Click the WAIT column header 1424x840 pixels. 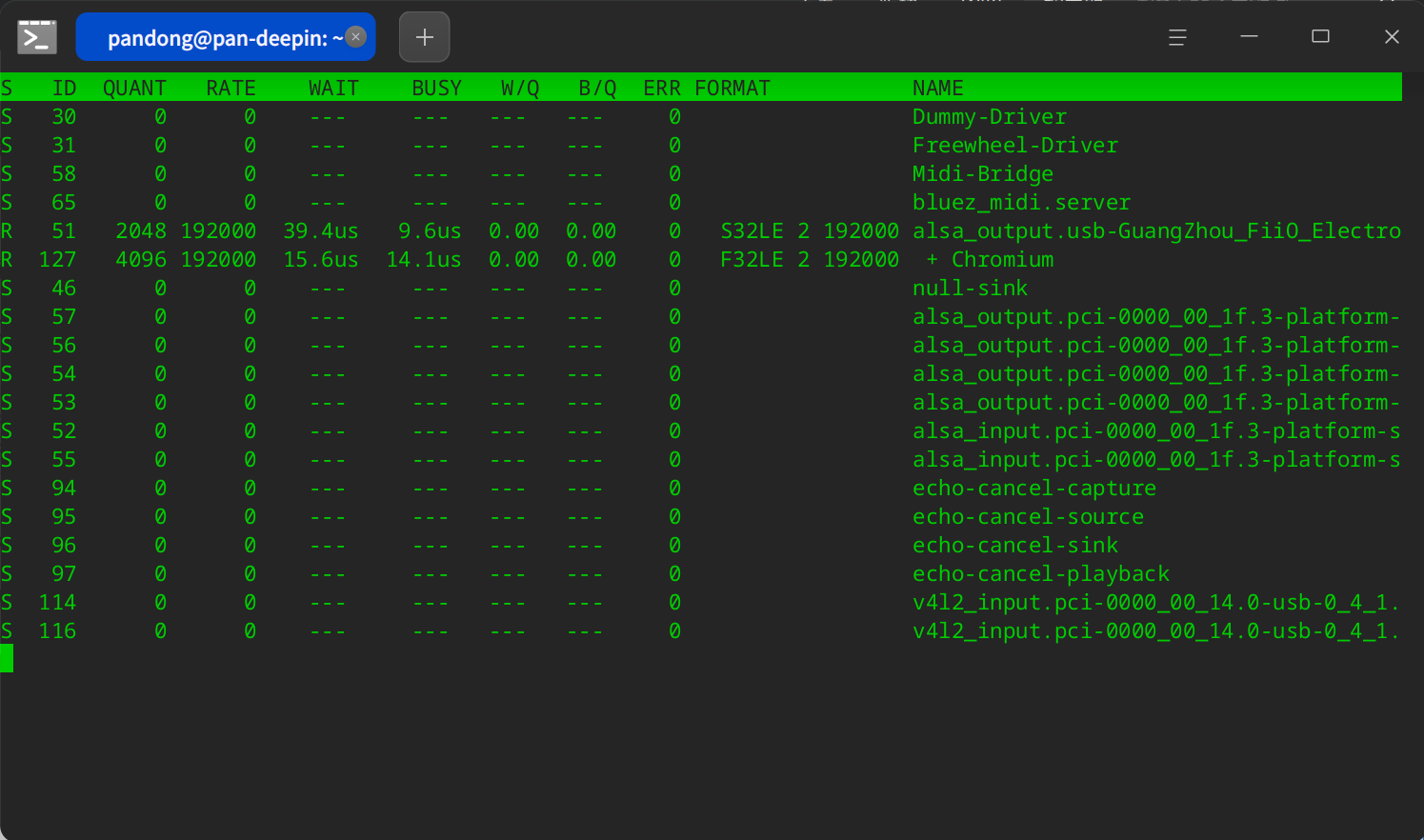333,88
